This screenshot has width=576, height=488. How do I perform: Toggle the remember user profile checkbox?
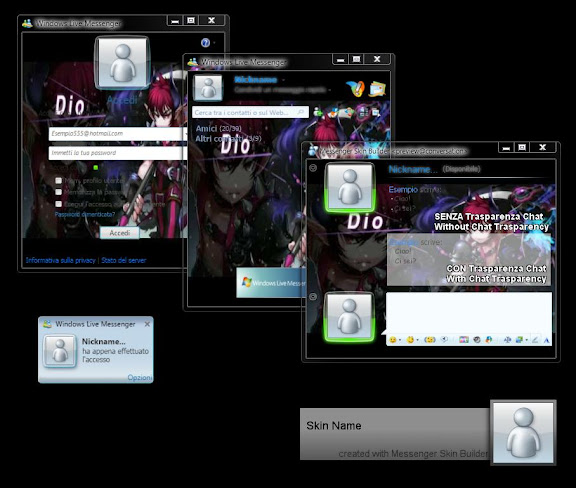(x=58, y=180)
